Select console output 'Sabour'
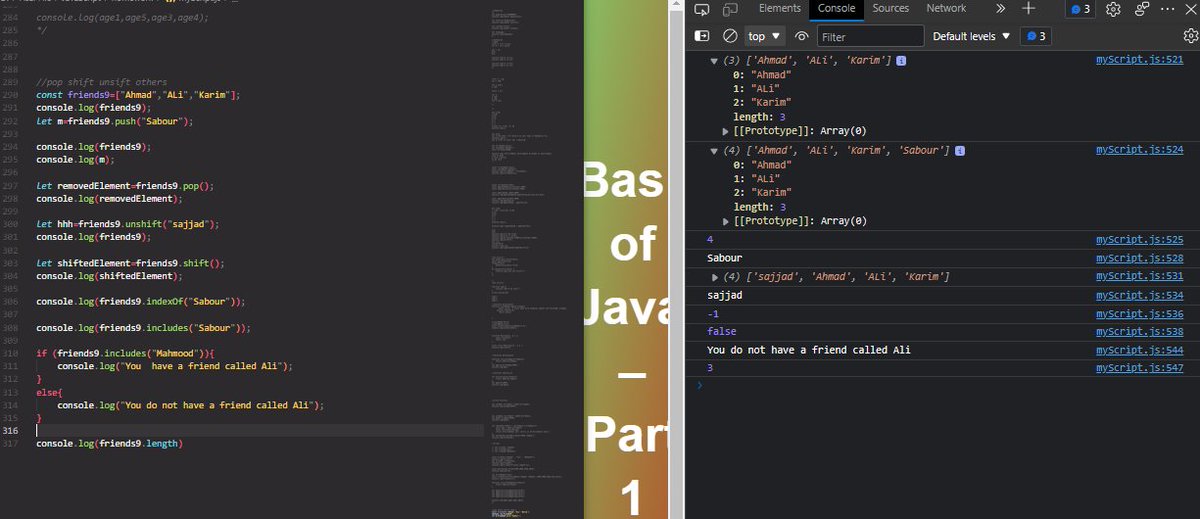Image resolution: width=1200 pixels, height=519 pixels. 724,258
